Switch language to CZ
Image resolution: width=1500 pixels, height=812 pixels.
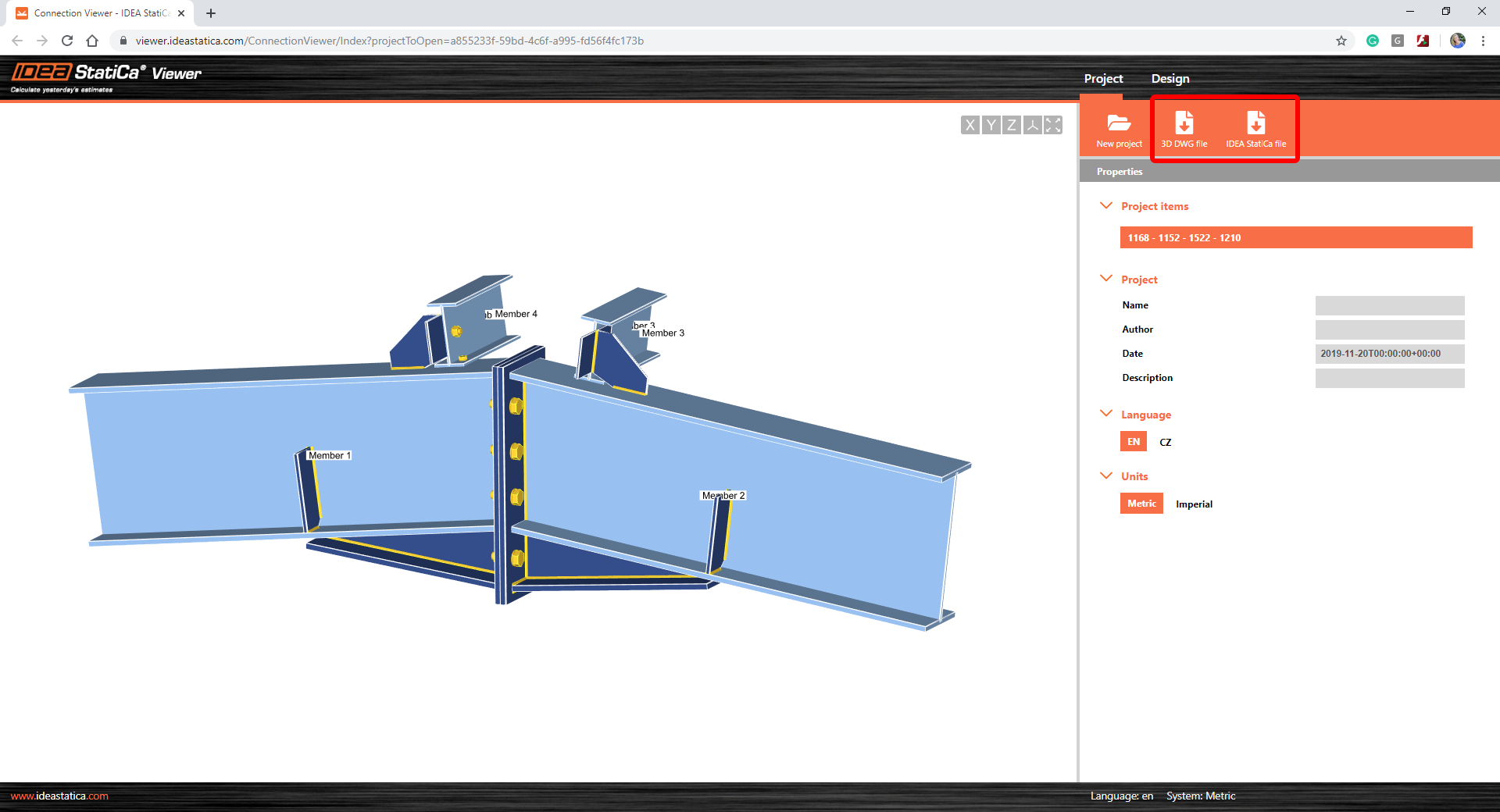pyautogui.click(x=1165, y=441)
